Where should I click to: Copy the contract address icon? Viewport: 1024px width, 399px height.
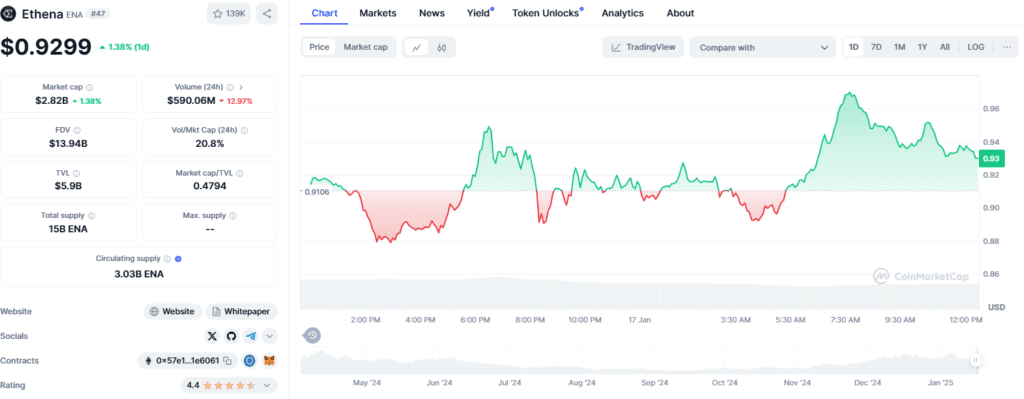pyautogui.click(x=227, y=360)
